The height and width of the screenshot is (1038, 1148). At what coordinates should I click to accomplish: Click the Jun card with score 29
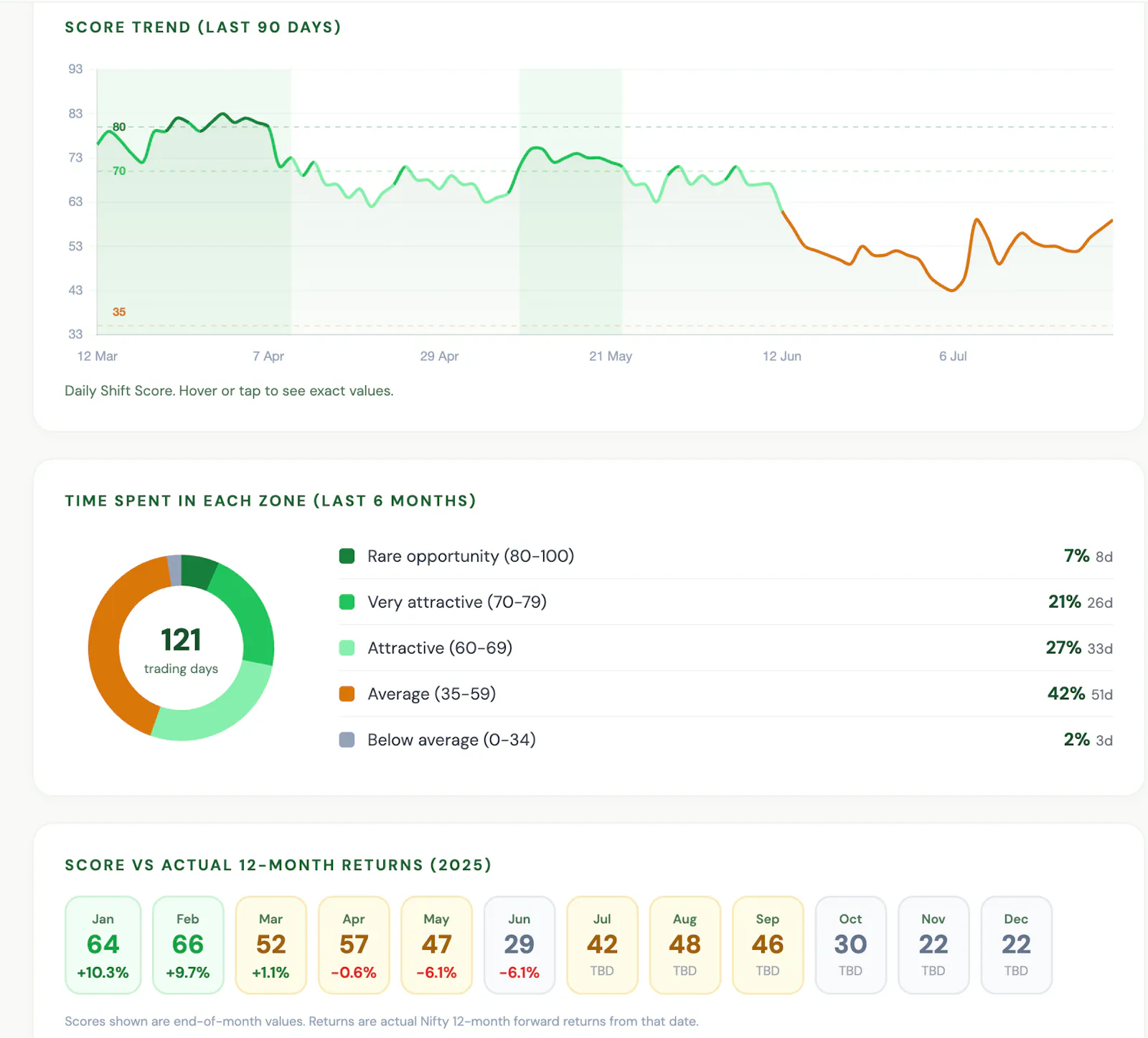519,945
